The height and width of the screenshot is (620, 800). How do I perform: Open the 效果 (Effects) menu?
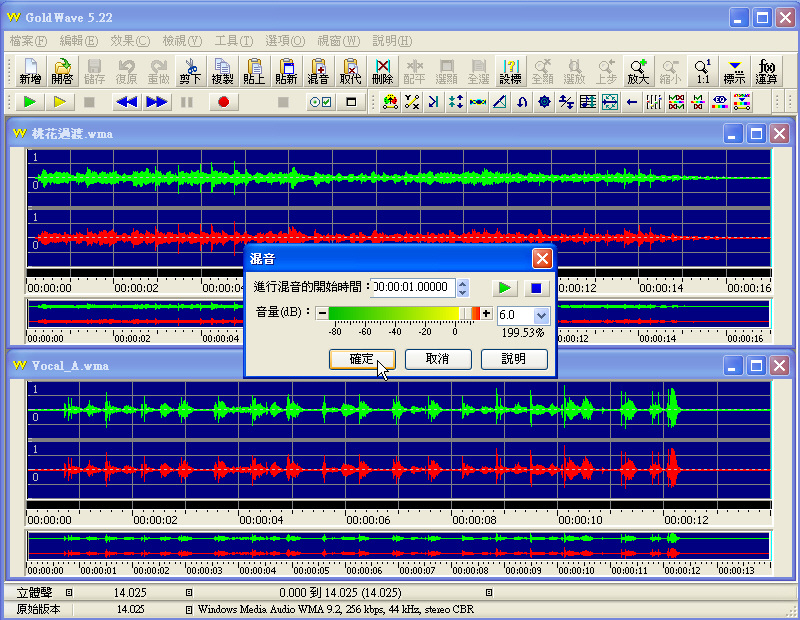coord(130,41)
